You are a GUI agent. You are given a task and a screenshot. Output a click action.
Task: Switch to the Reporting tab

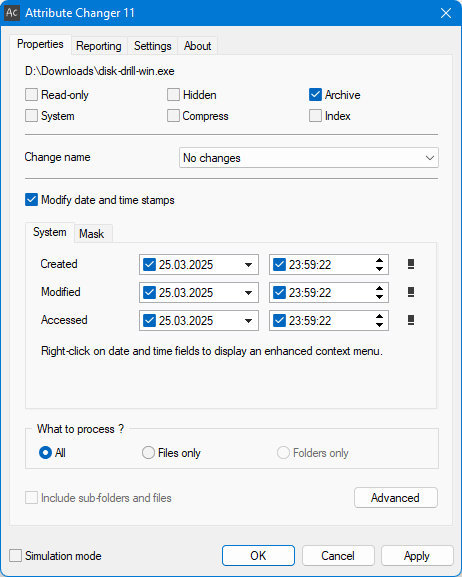pos(99,46)
